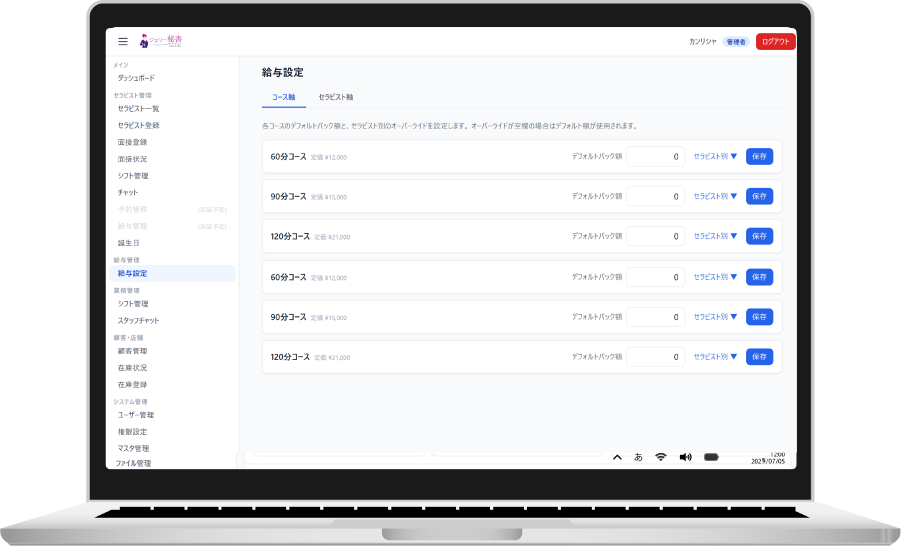Expand セラピスト別 in second 120分コース row
The height and width of the screenshot is (550, 901).
pos(715,357)
